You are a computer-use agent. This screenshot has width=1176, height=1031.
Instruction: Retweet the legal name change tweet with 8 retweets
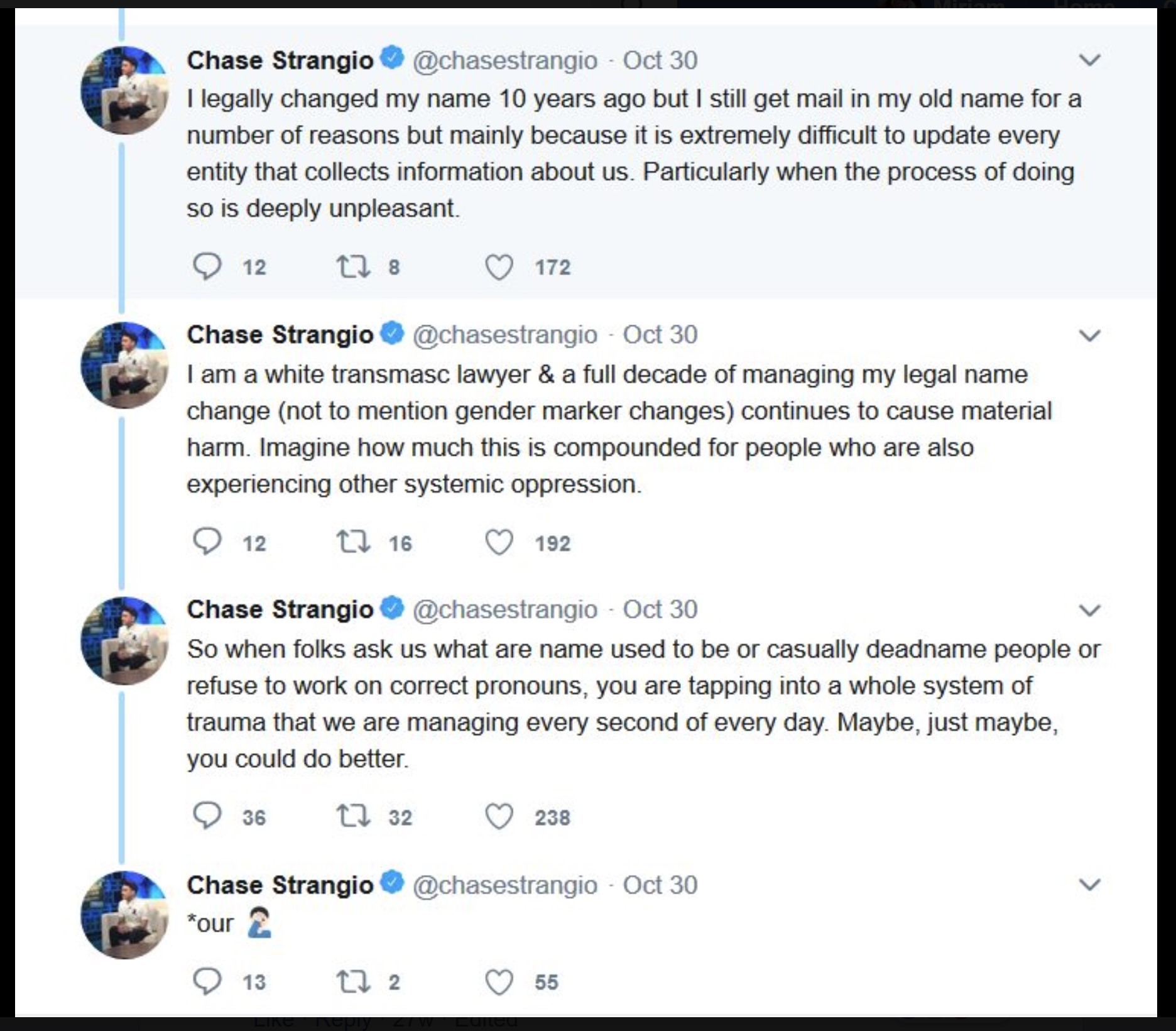[353, 266]
